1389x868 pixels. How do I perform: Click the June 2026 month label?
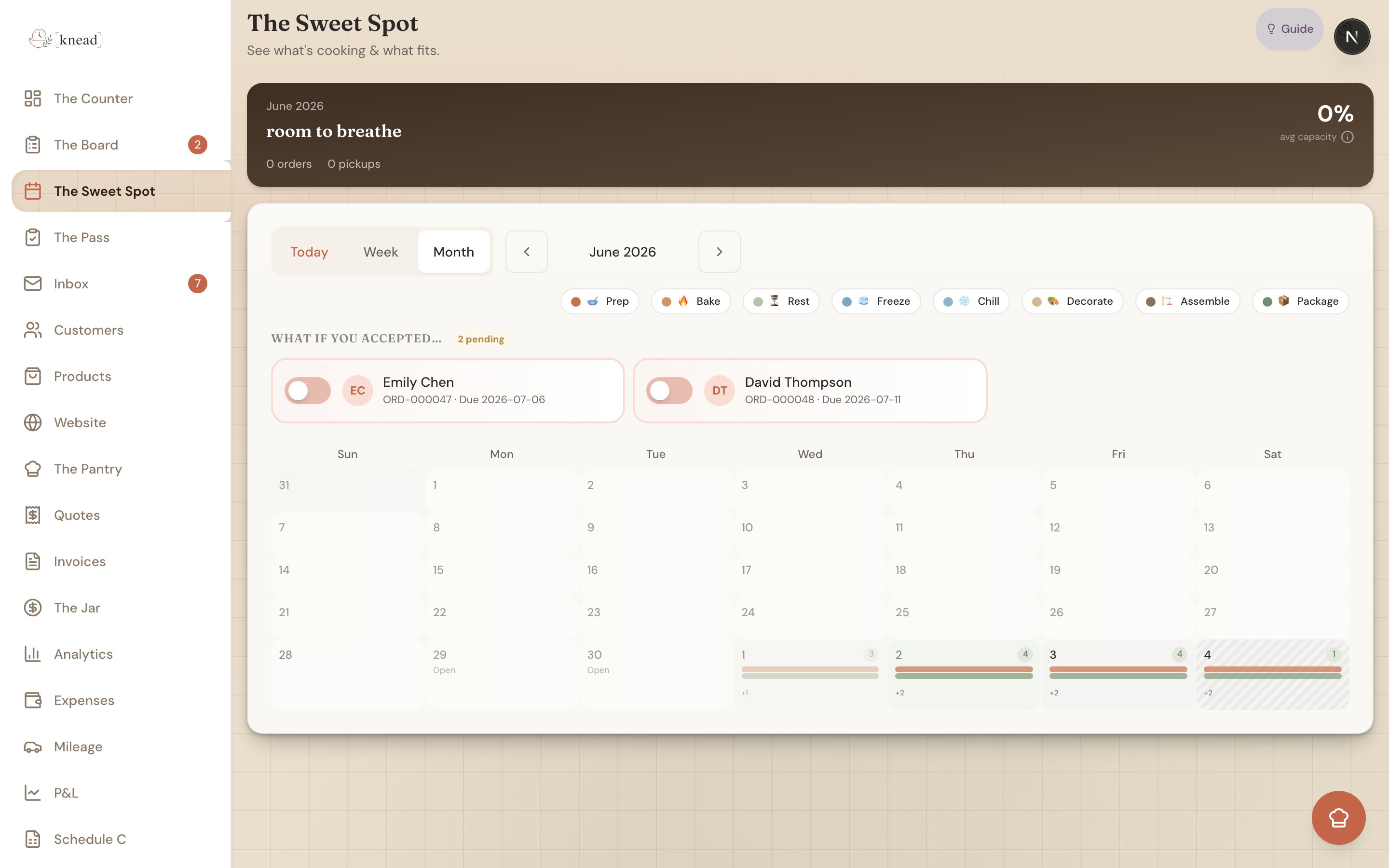click(622, 251)
